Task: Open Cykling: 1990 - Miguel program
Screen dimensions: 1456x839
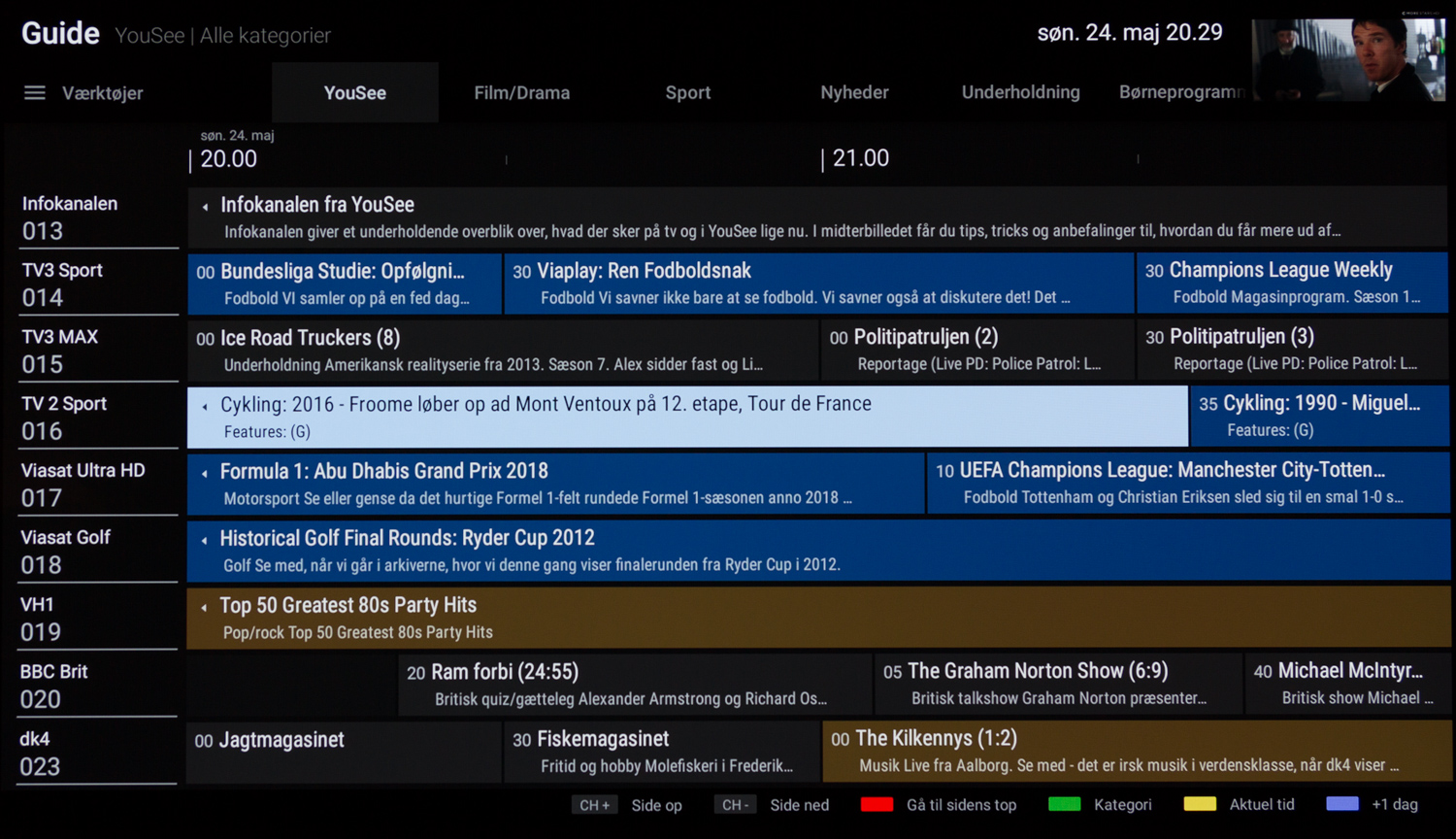Action: 1320,417
